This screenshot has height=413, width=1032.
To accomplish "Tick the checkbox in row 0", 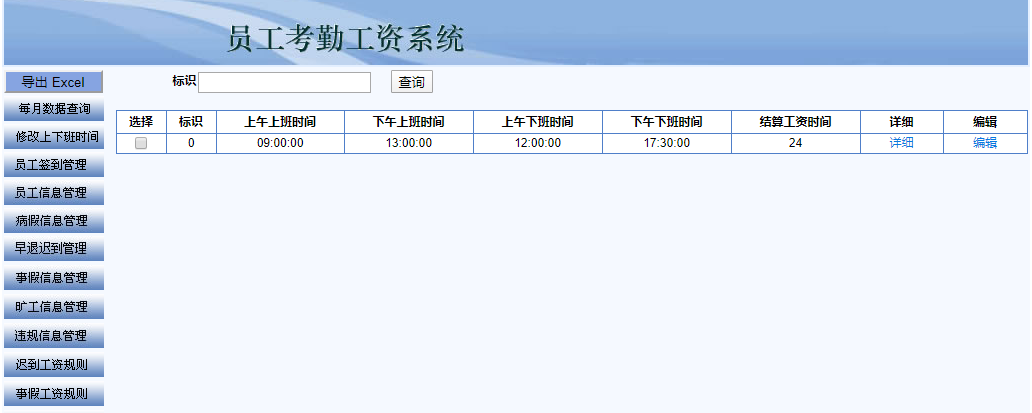I will 141,143.
